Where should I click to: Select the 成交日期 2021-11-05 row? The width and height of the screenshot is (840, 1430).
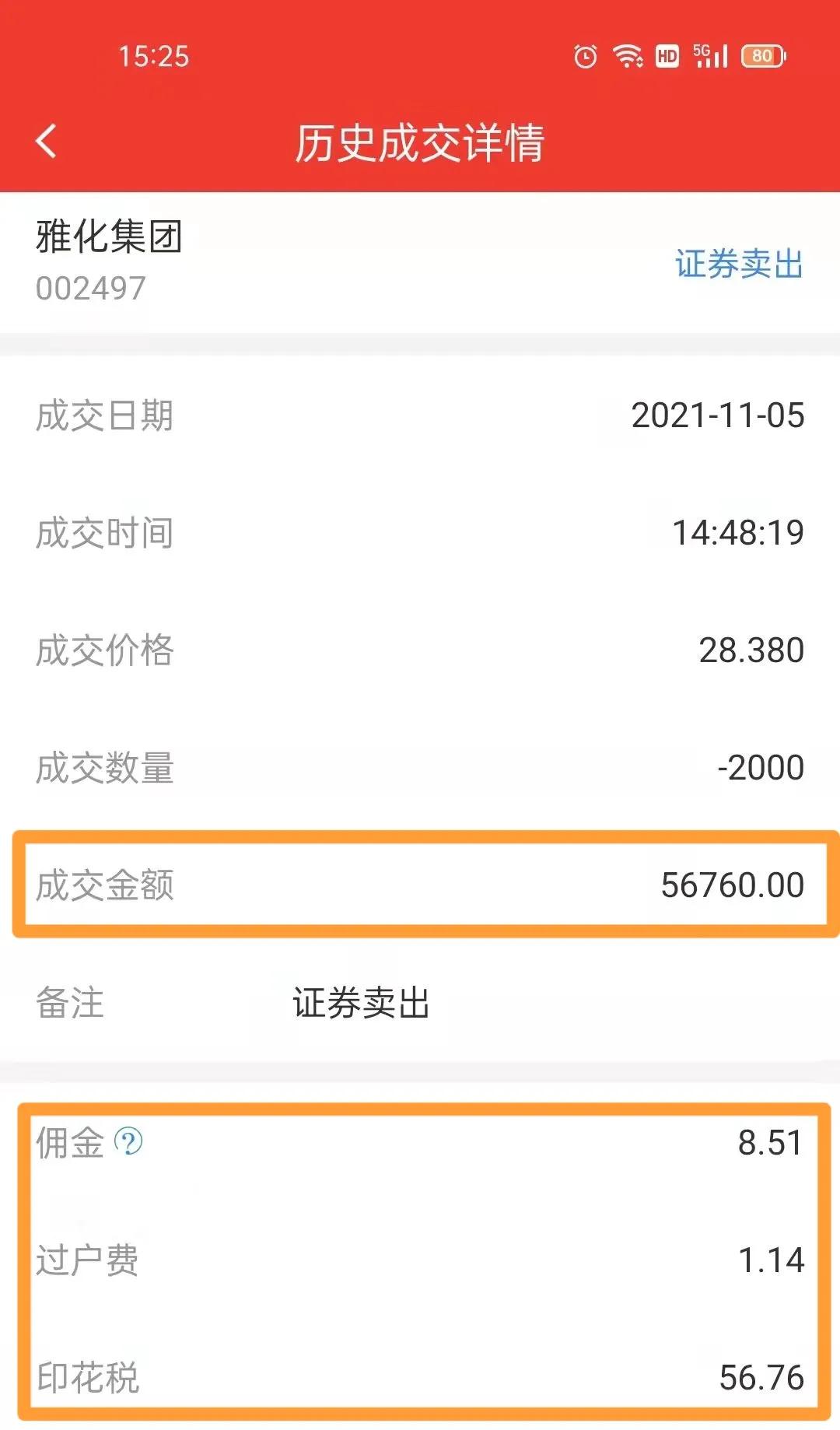coord(420,415)
